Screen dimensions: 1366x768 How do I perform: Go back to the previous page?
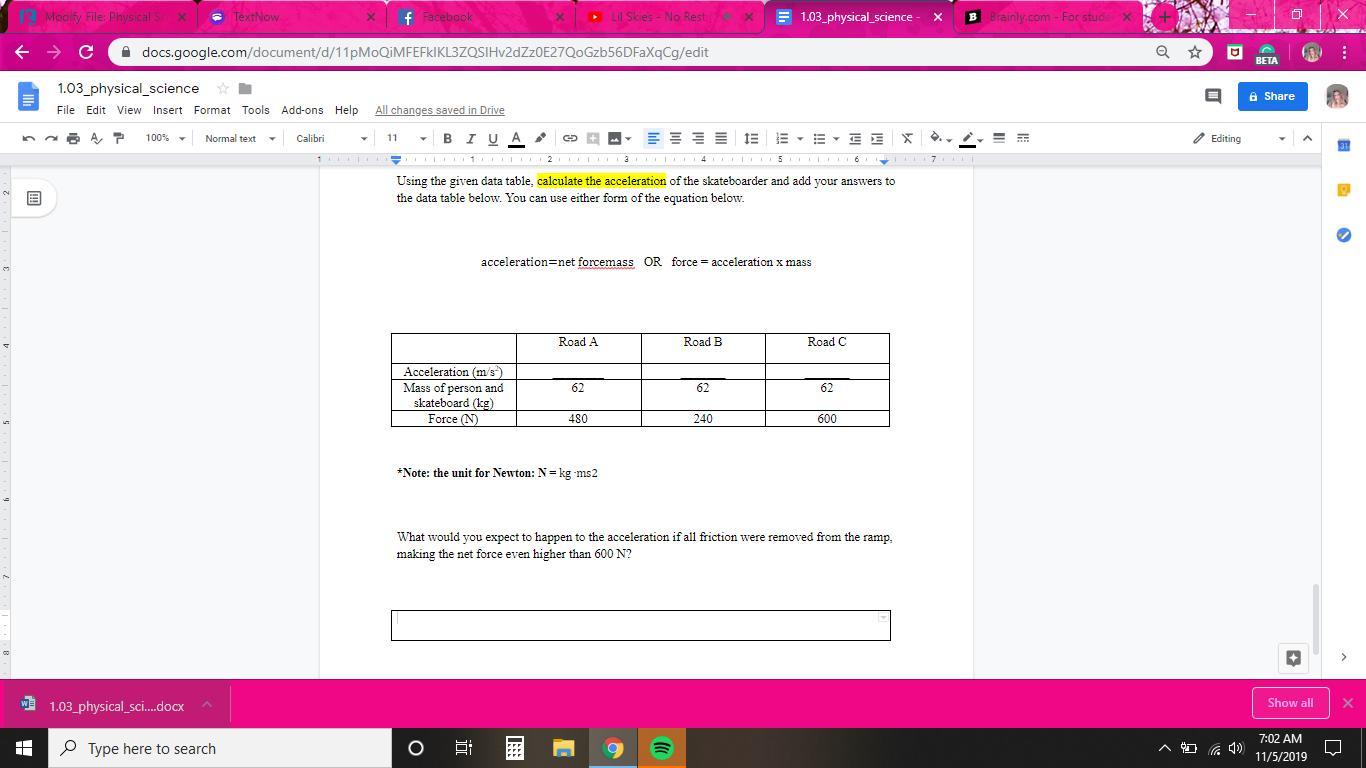point(22,52)
